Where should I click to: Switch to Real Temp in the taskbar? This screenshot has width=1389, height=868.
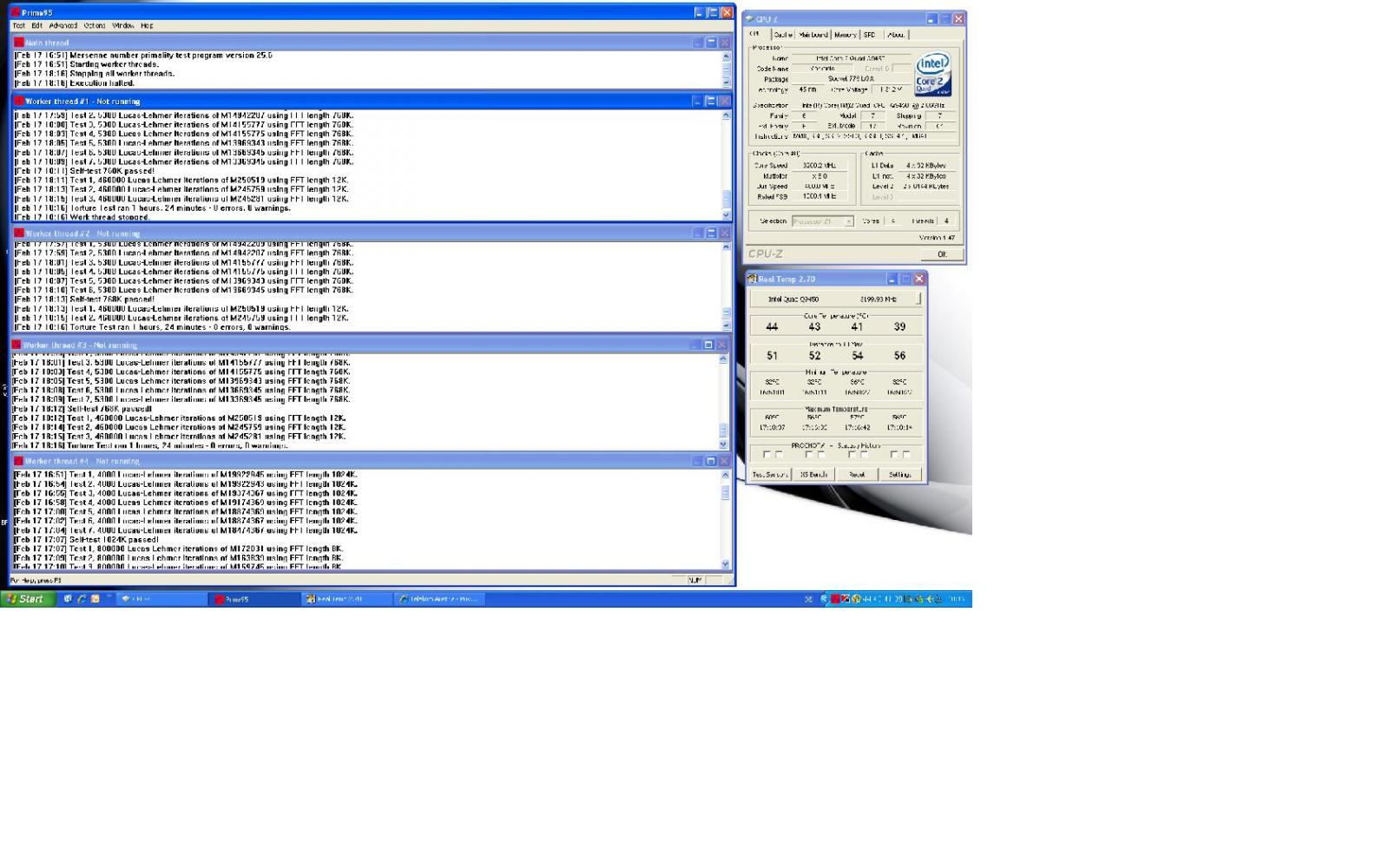[346, 599]
